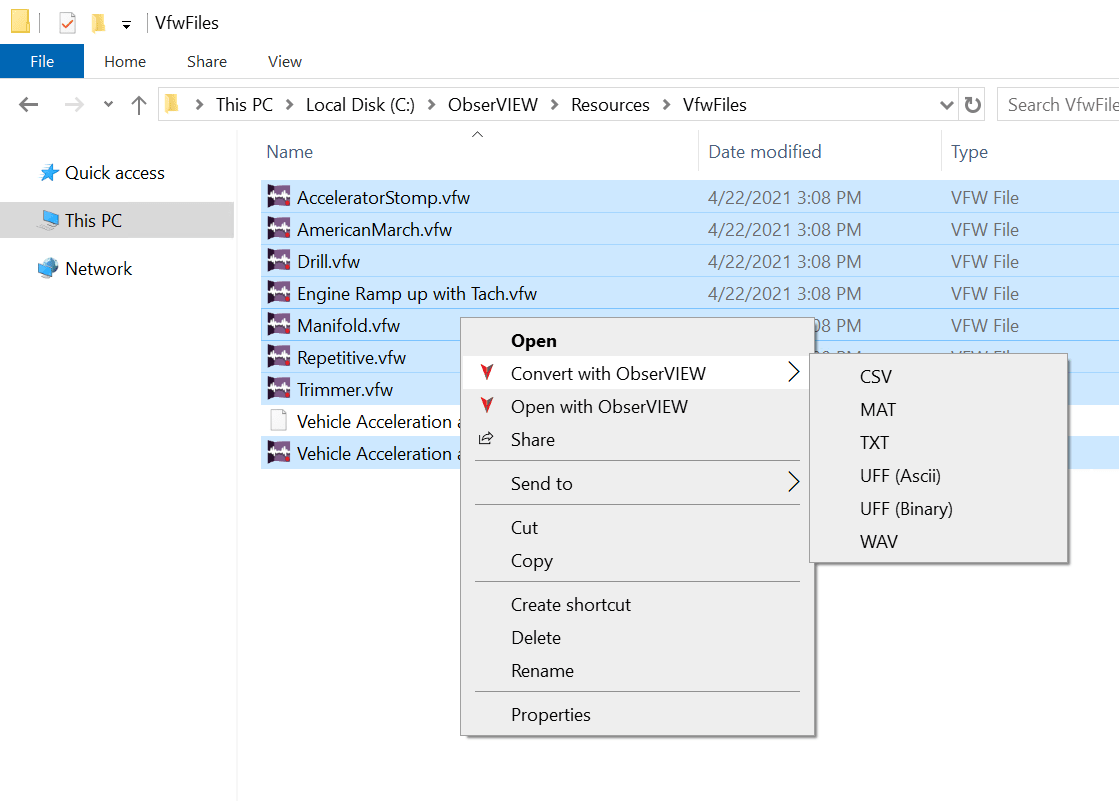Screen dimensions: 1119x801
Task: Open the File tab
Action: (42, 61)
